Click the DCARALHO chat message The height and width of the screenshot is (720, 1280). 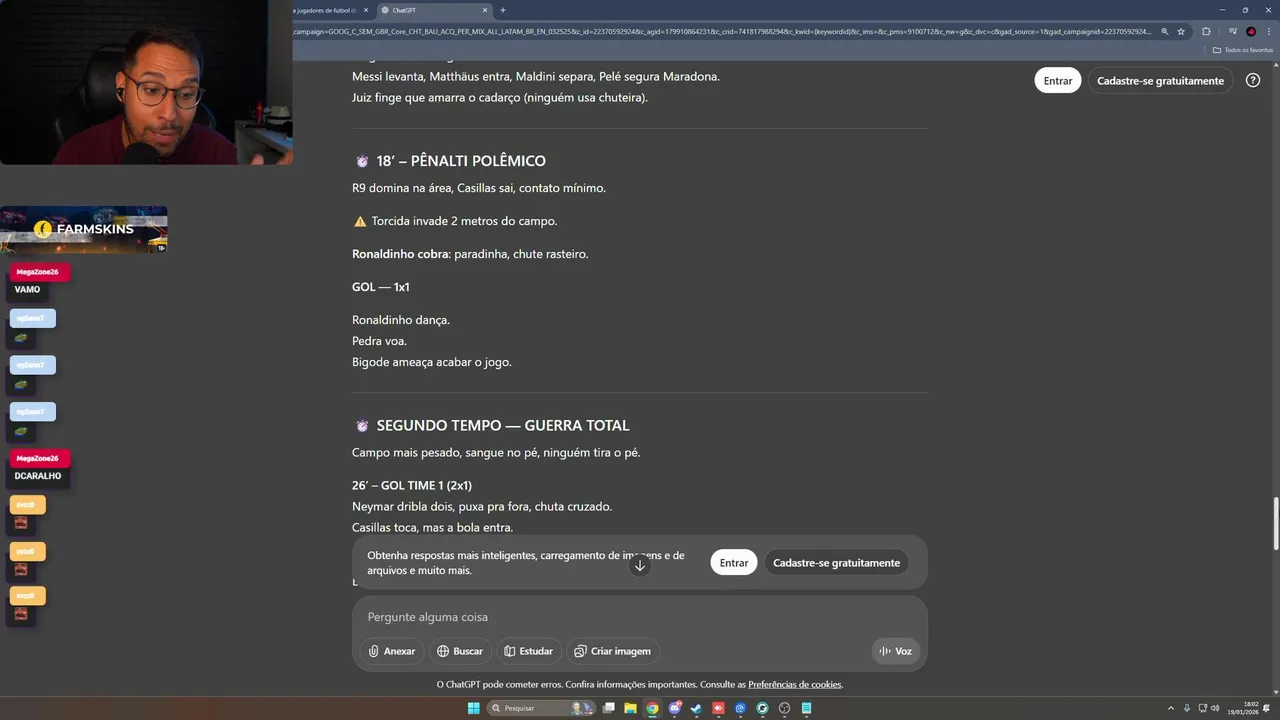[x=38, y=476]
